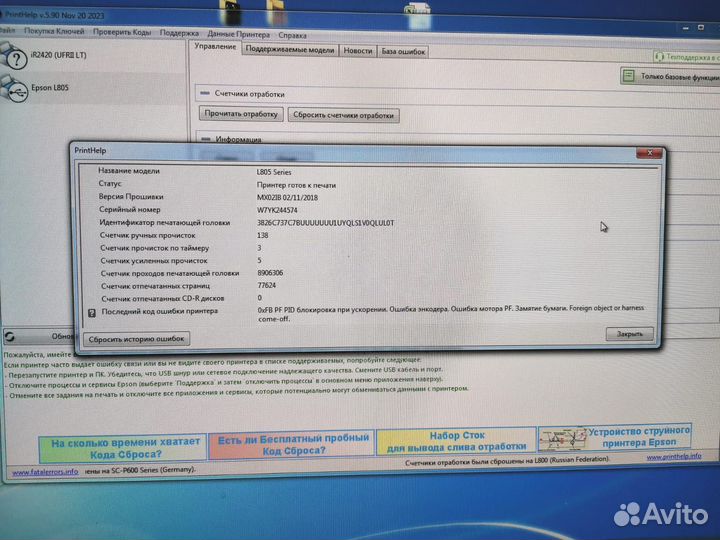Click the Только базовые функции list icon
720x540 pixels.
tap(629, 76)
